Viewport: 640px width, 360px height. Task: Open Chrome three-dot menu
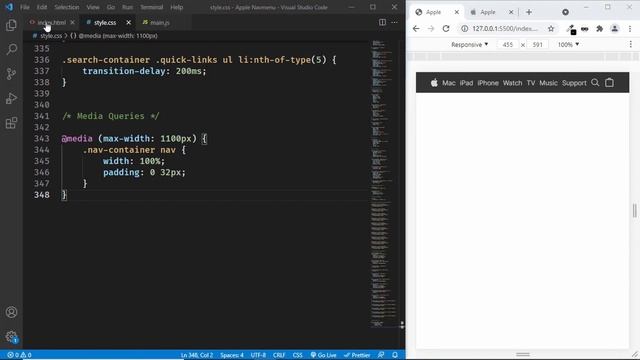click(630, 29)
